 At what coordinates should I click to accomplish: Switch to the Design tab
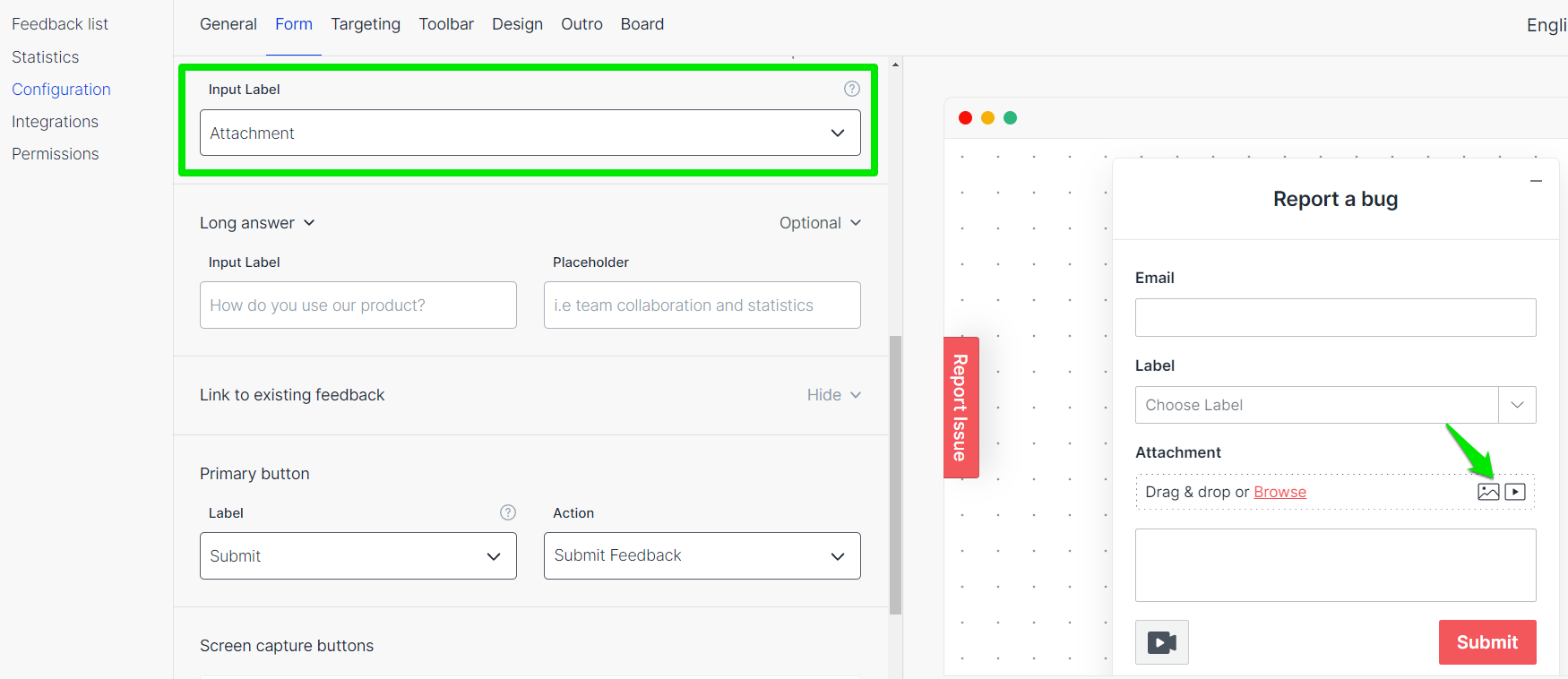pyautogui.click(x=517, y=24)
